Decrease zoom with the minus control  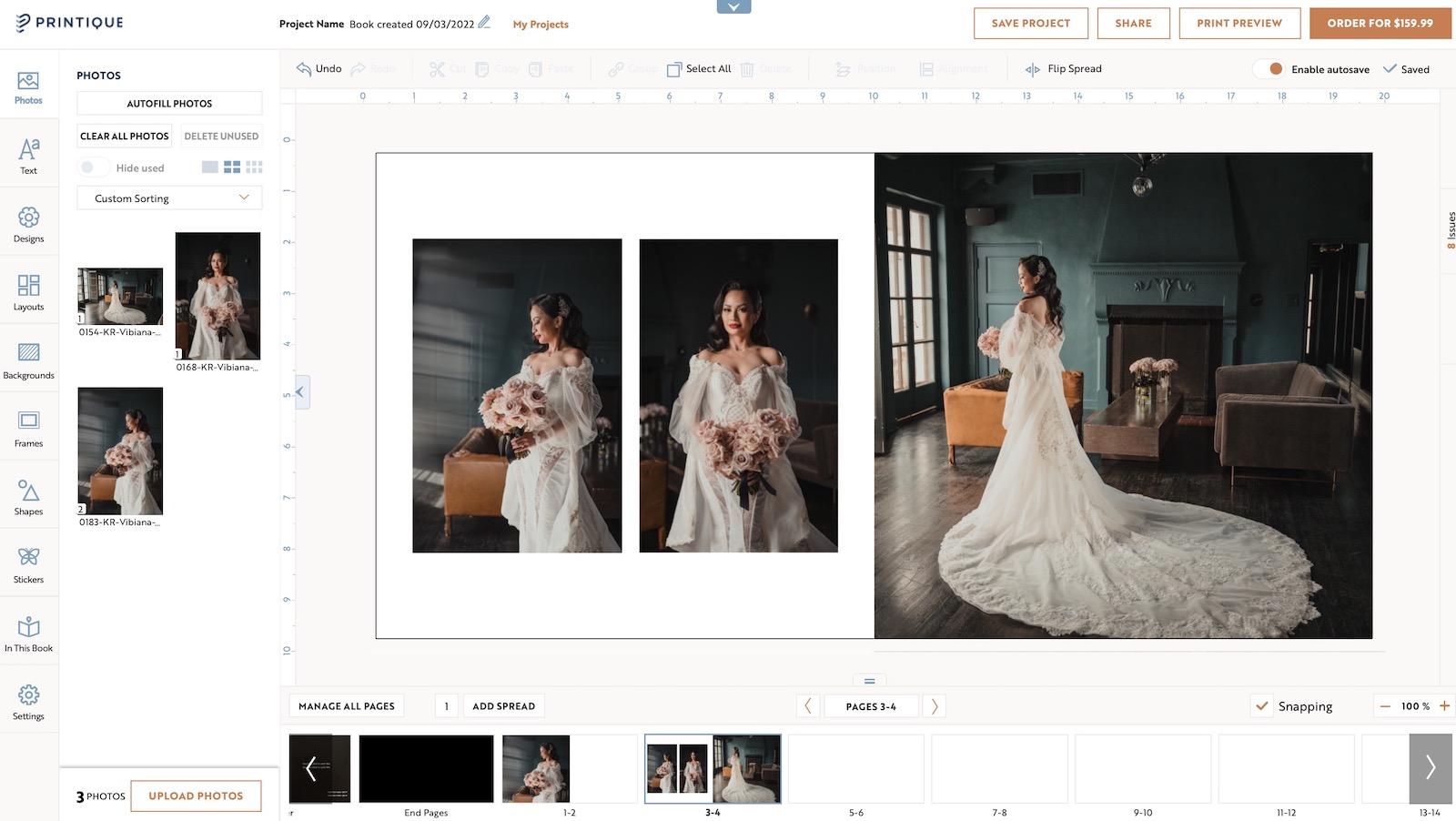coord(1385,705)
